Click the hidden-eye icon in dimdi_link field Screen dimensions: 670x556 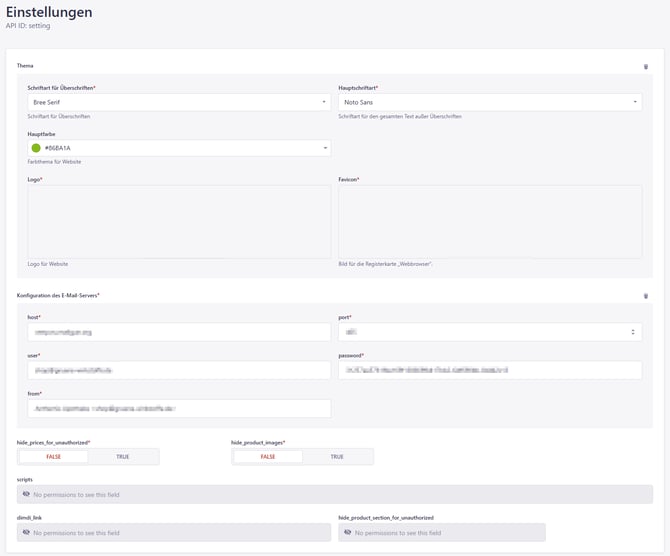(x=27, y=533)
